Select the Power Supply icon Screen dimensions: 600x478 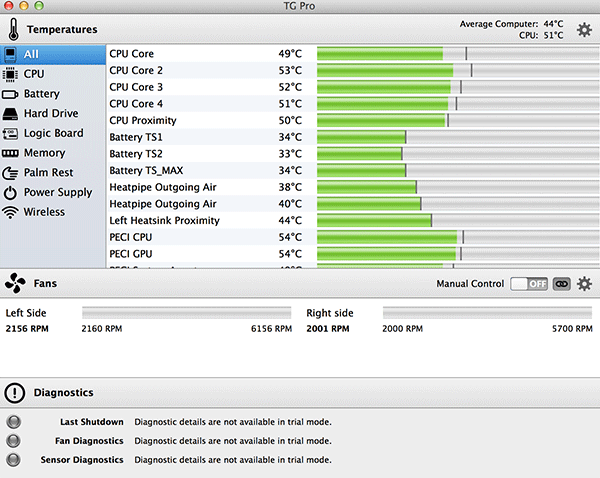(11, 192)
